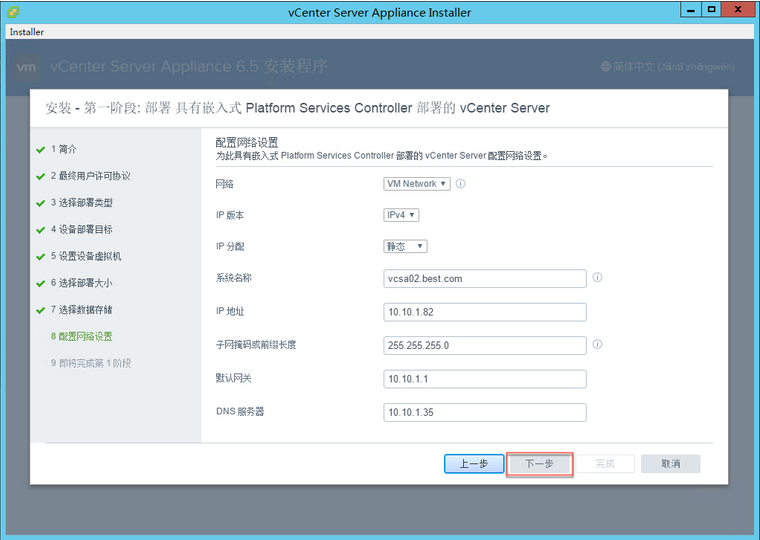Click the default gateway field 10.10.1.1
Screen dimensions: 760x540
[x=485, y=379]
